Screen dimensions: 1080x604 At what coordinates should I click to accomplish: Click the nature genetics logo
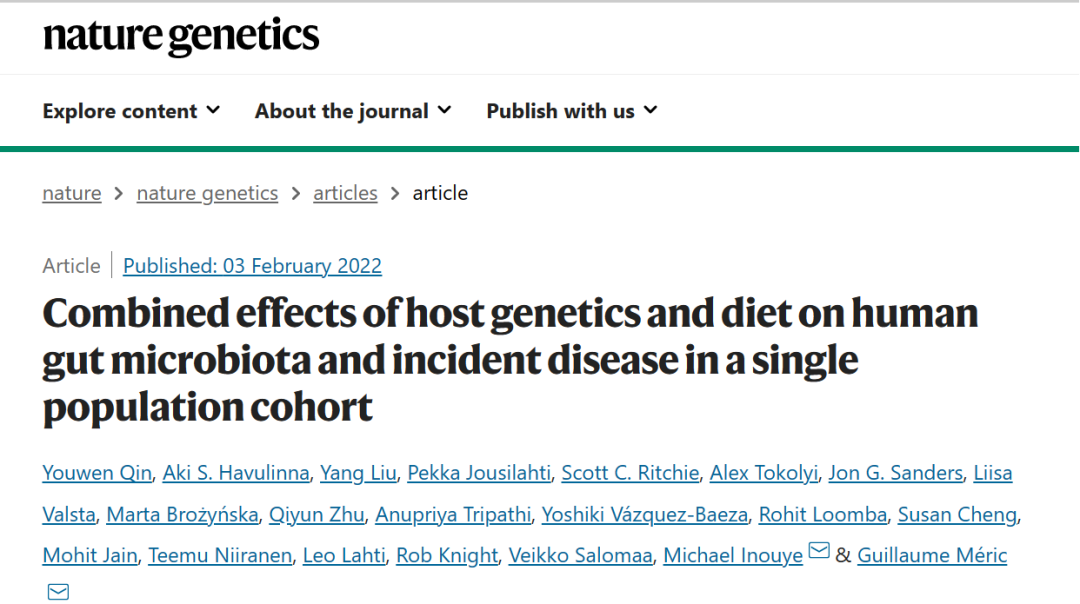(181, 37)
